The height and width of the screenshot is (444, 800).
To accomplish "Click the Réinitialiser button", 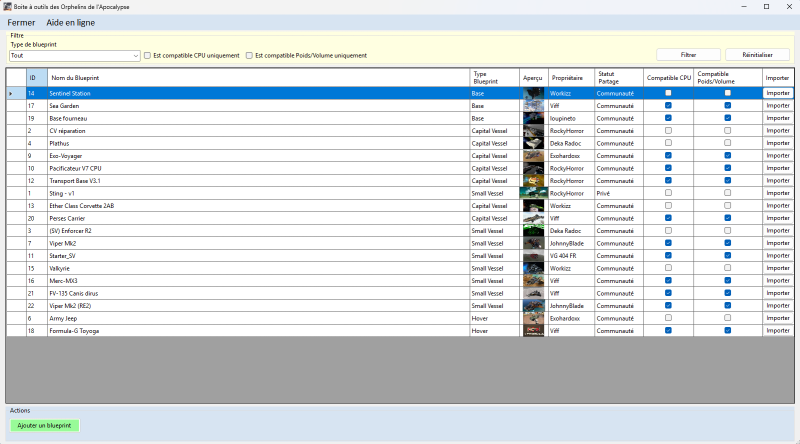I will [x=757, y=55].
